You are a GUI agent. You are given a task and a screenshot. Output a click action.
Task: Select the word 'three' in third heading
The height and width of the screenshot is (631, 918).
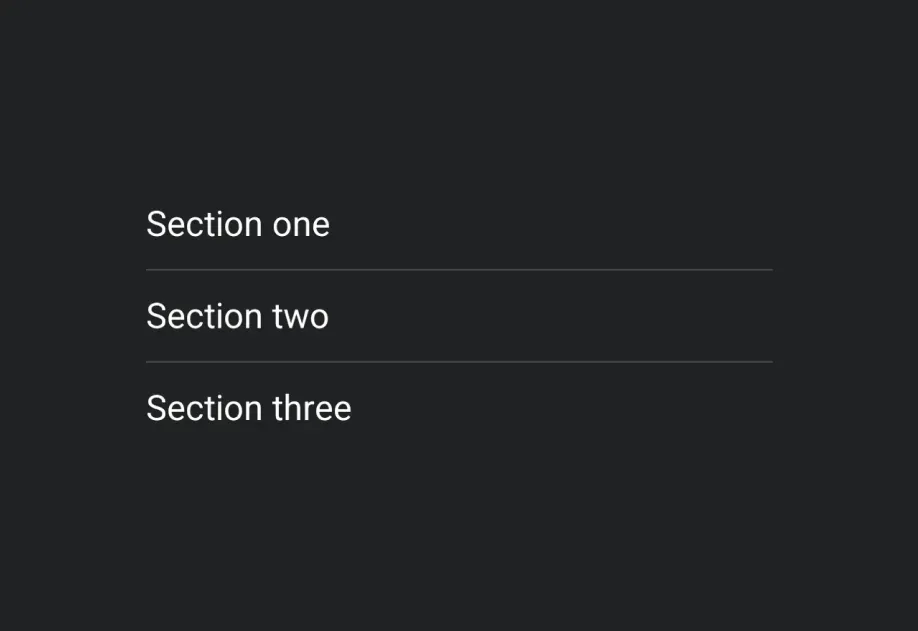pos(311,408)
